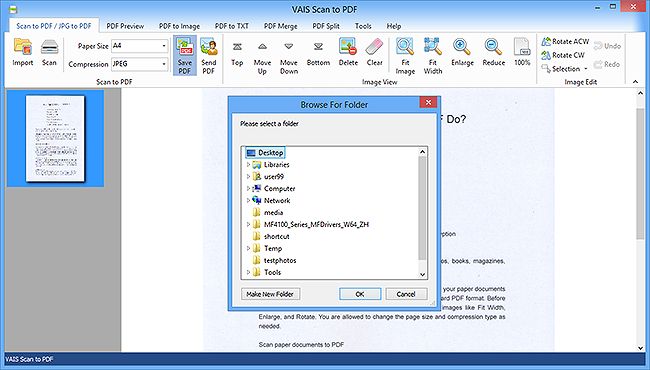Switch to the PDF to Image tab
650x370 pixels.
[x=179, y=26]
